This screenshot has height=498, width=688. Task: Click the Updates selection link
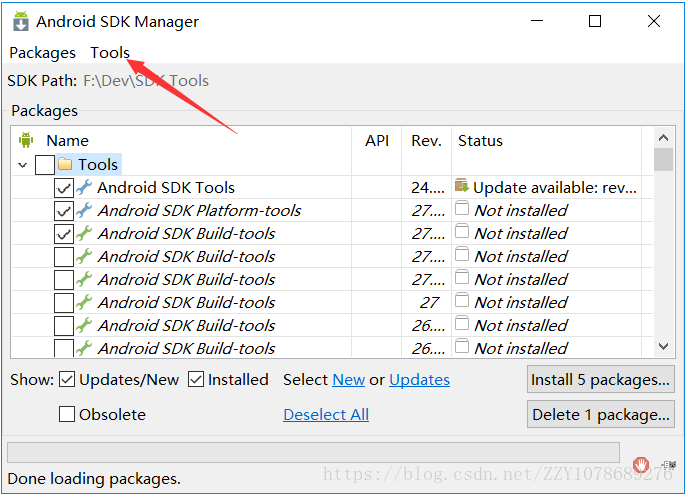(x=419, y=380)
